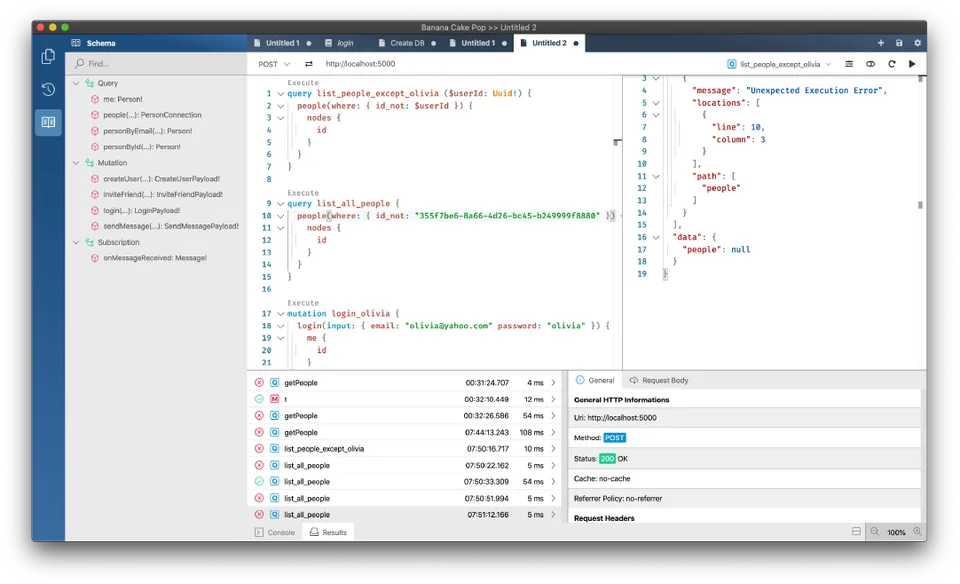Click the run (play) button in toolbar
The image size is (960, 584).
(912, 64)
